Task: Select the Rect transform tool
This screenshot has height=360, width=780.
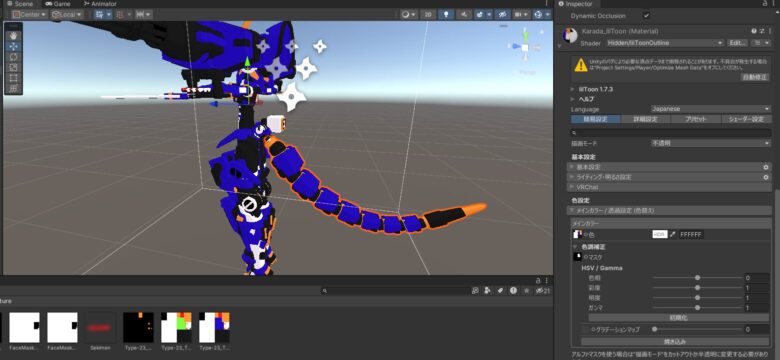Action: point(13,78)
